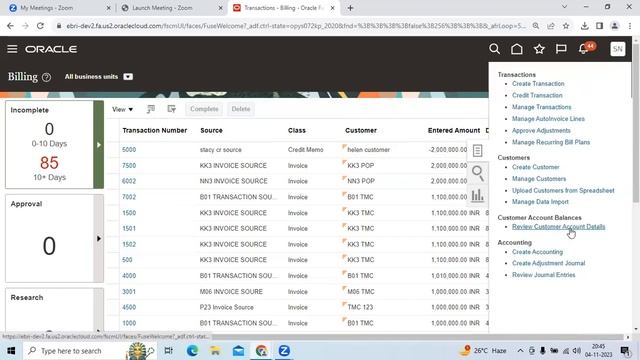This screenshot has width=640, height=360.
Task: Open Manage AutoInvoice Lines link
Action: pos(548,119)
